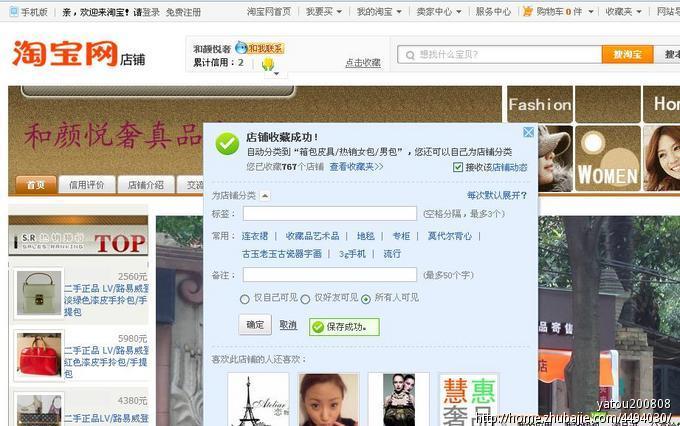Select 仅自己可见 radio button
The width and height of the screenshot is (680, 426).
245,299
